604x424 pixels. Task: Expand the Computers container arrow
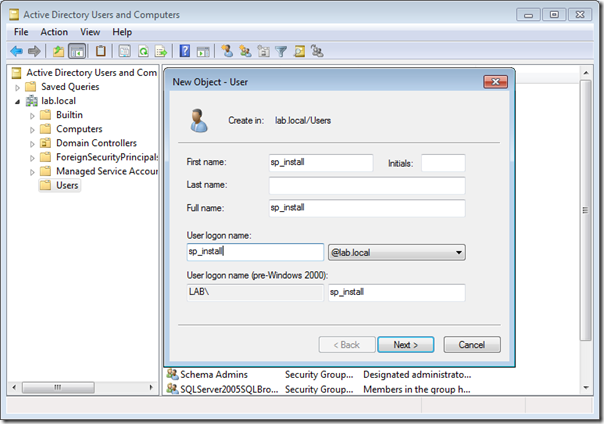(32, 130)
